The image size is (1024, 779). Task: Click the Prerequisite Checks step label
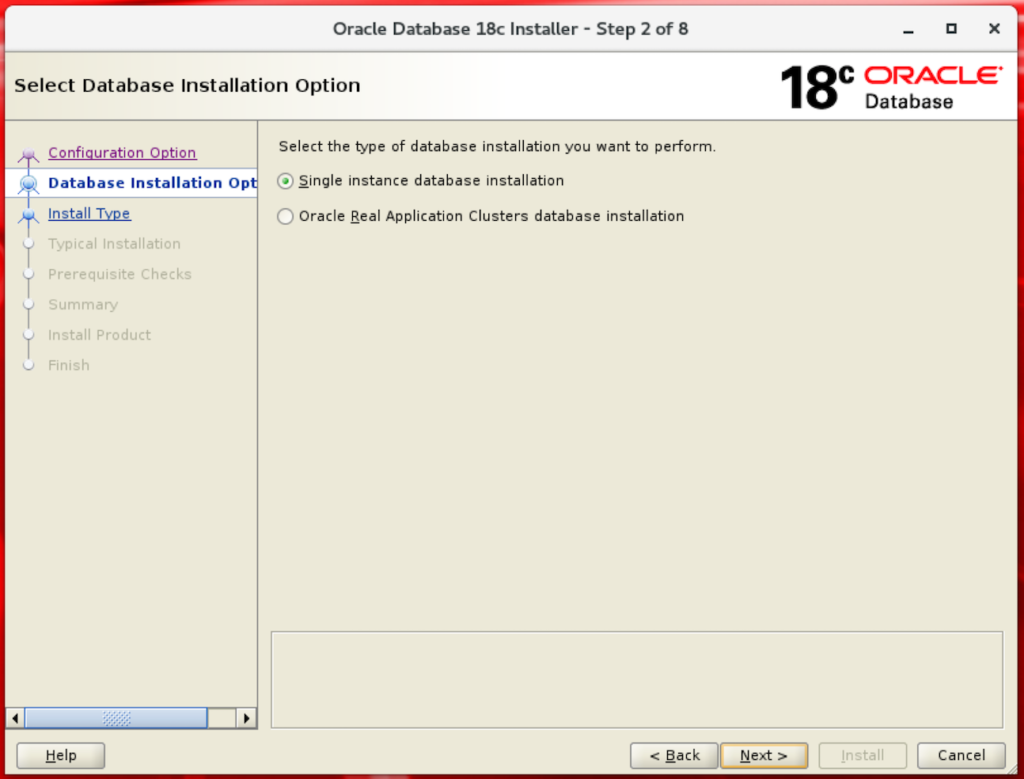pyautogui.click(x=120, y=274)
